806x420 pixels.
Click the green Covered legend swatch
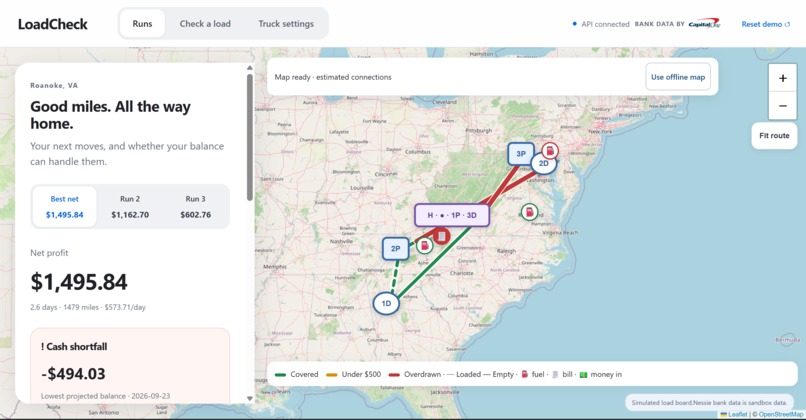[x=281, y=375]
